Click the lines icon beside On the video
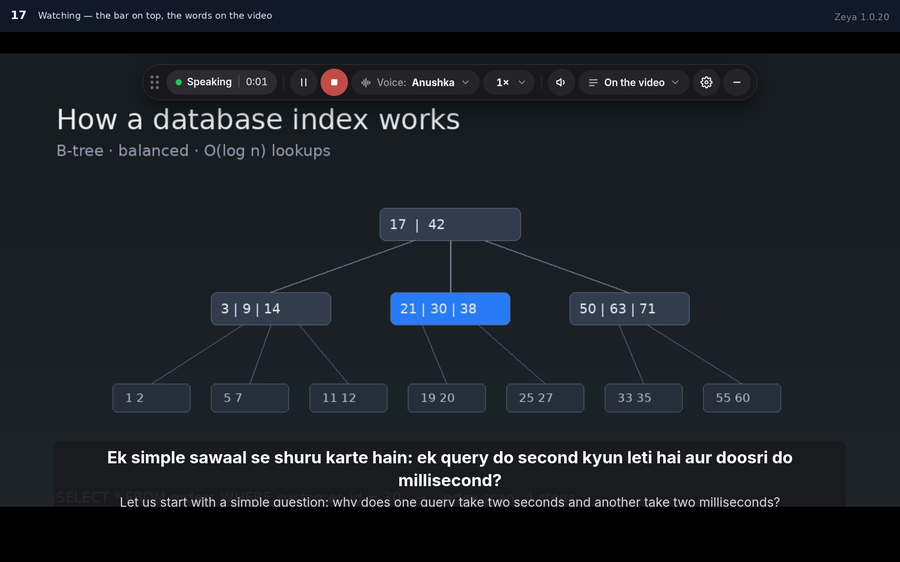Image resolution: width=900 pixels, height=562 pixels. 593,82
